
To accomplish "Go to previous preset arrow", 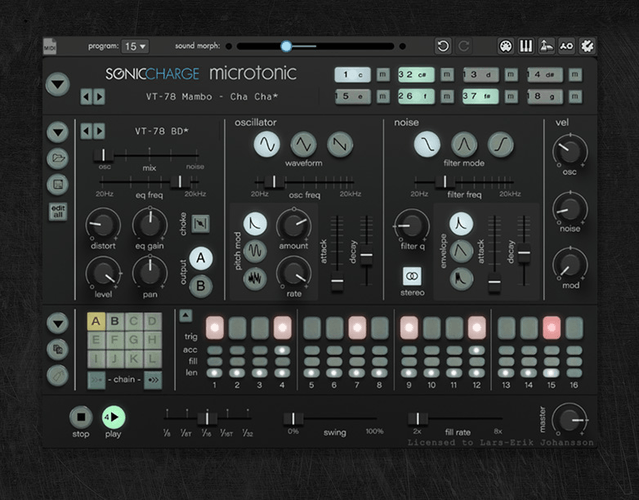I will pos(86,97).
